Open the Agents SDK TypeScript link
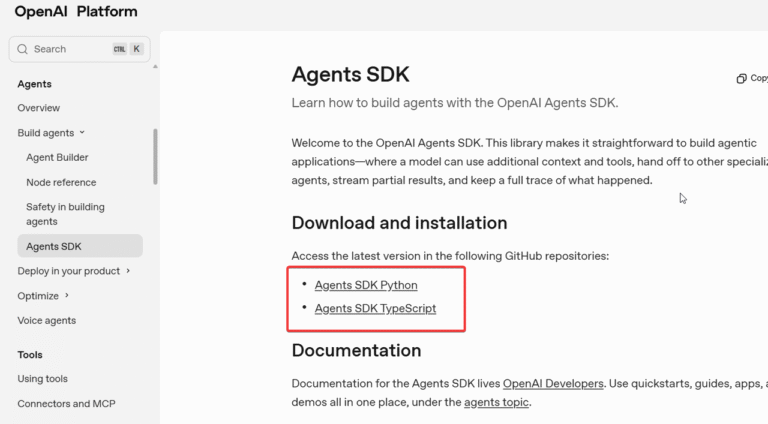 [x=375, y=308]
